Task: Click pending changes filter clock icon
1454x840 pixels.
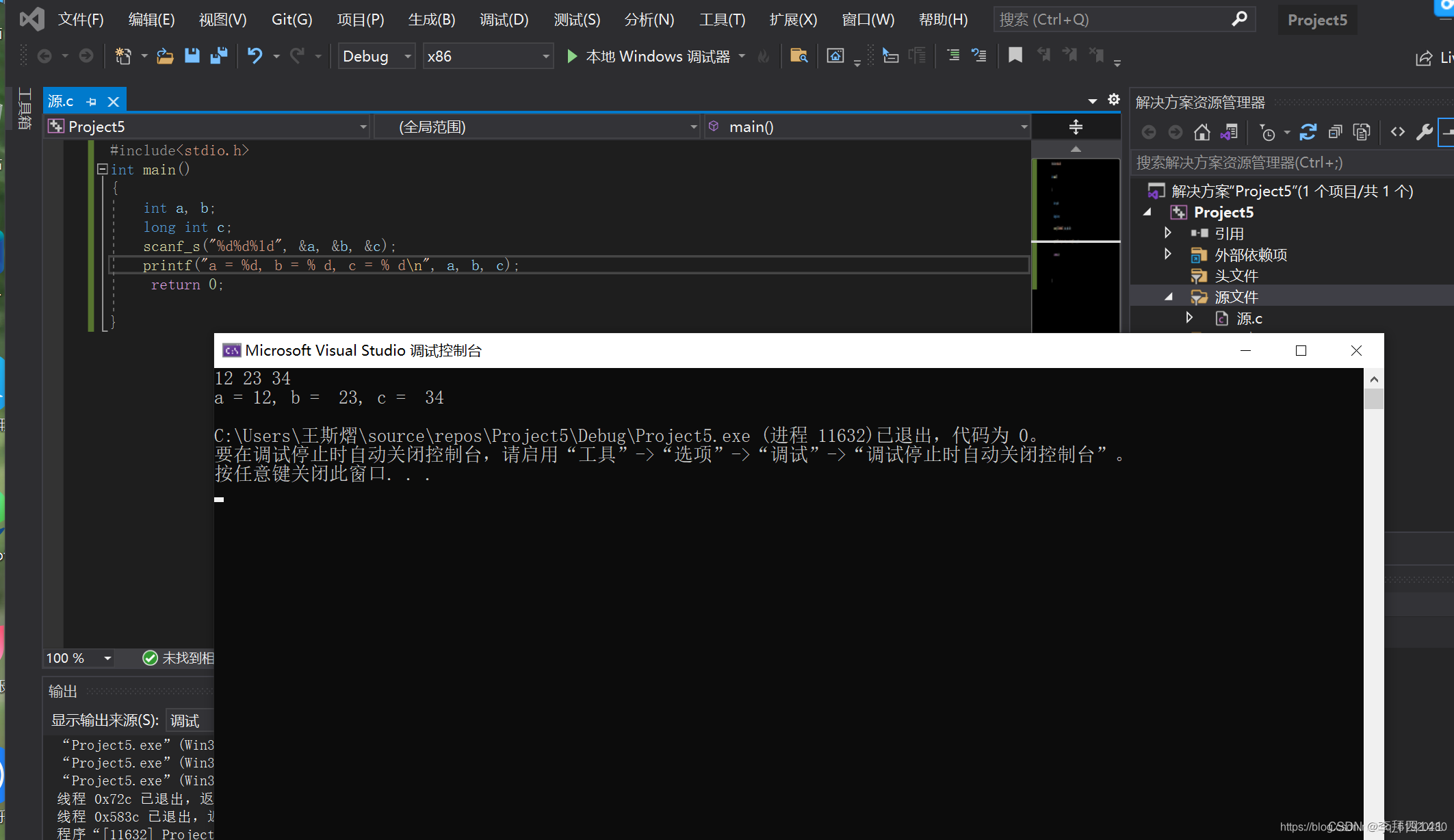Action: [x=1267, y=132]
